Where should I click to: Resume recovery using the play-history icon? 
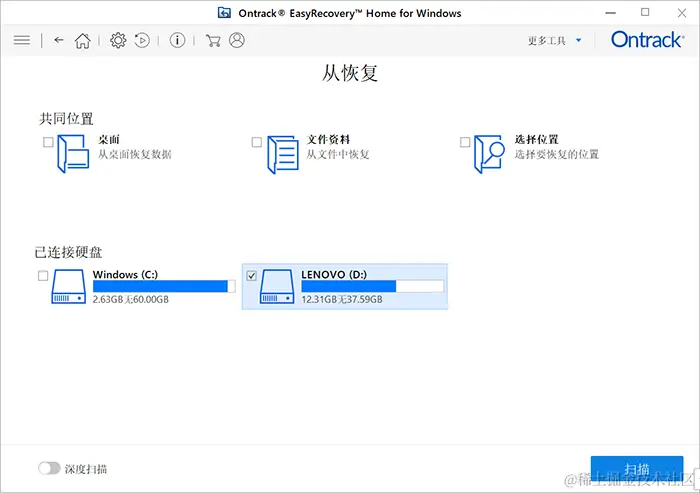[142, 41]
